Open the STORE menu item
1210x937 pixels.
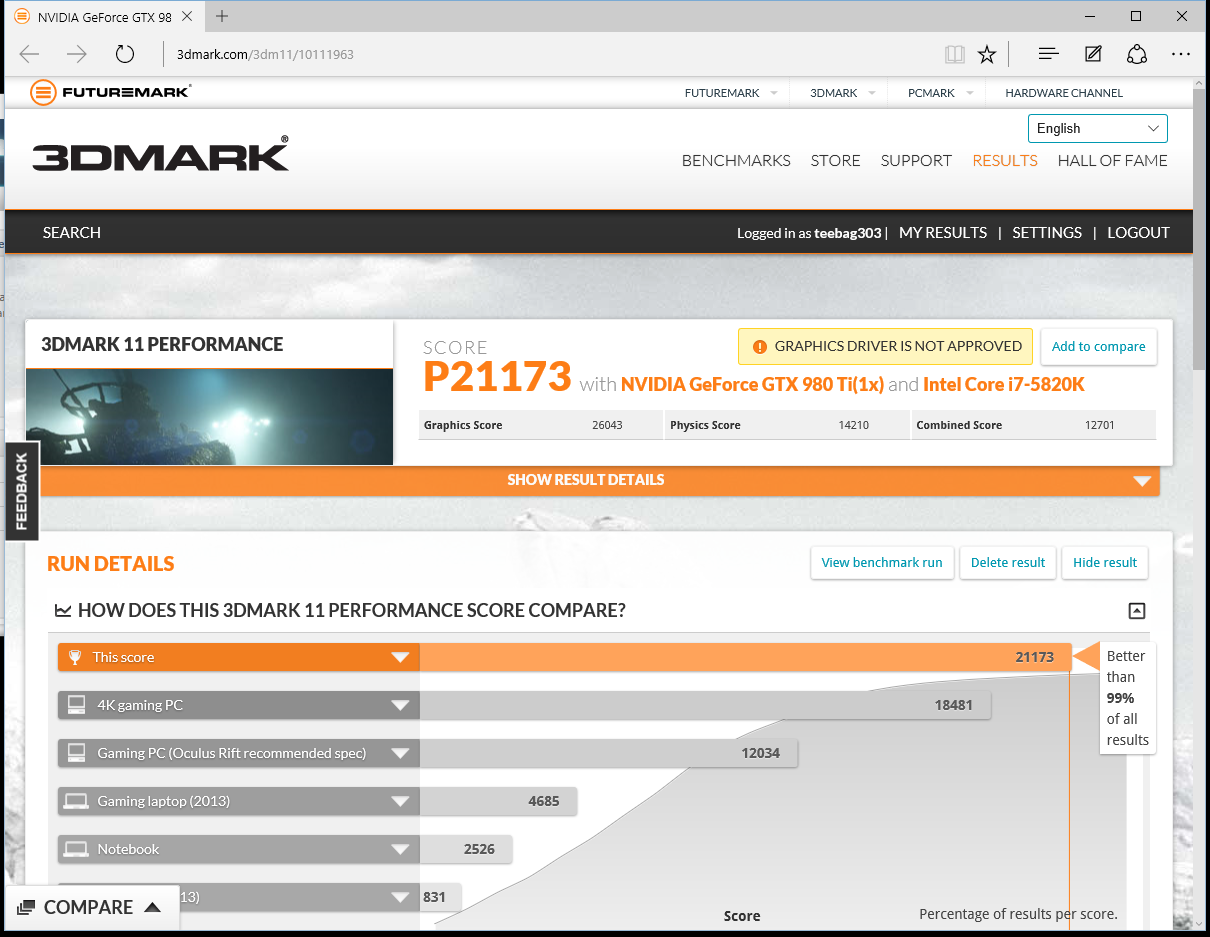(x=836, y=160)
